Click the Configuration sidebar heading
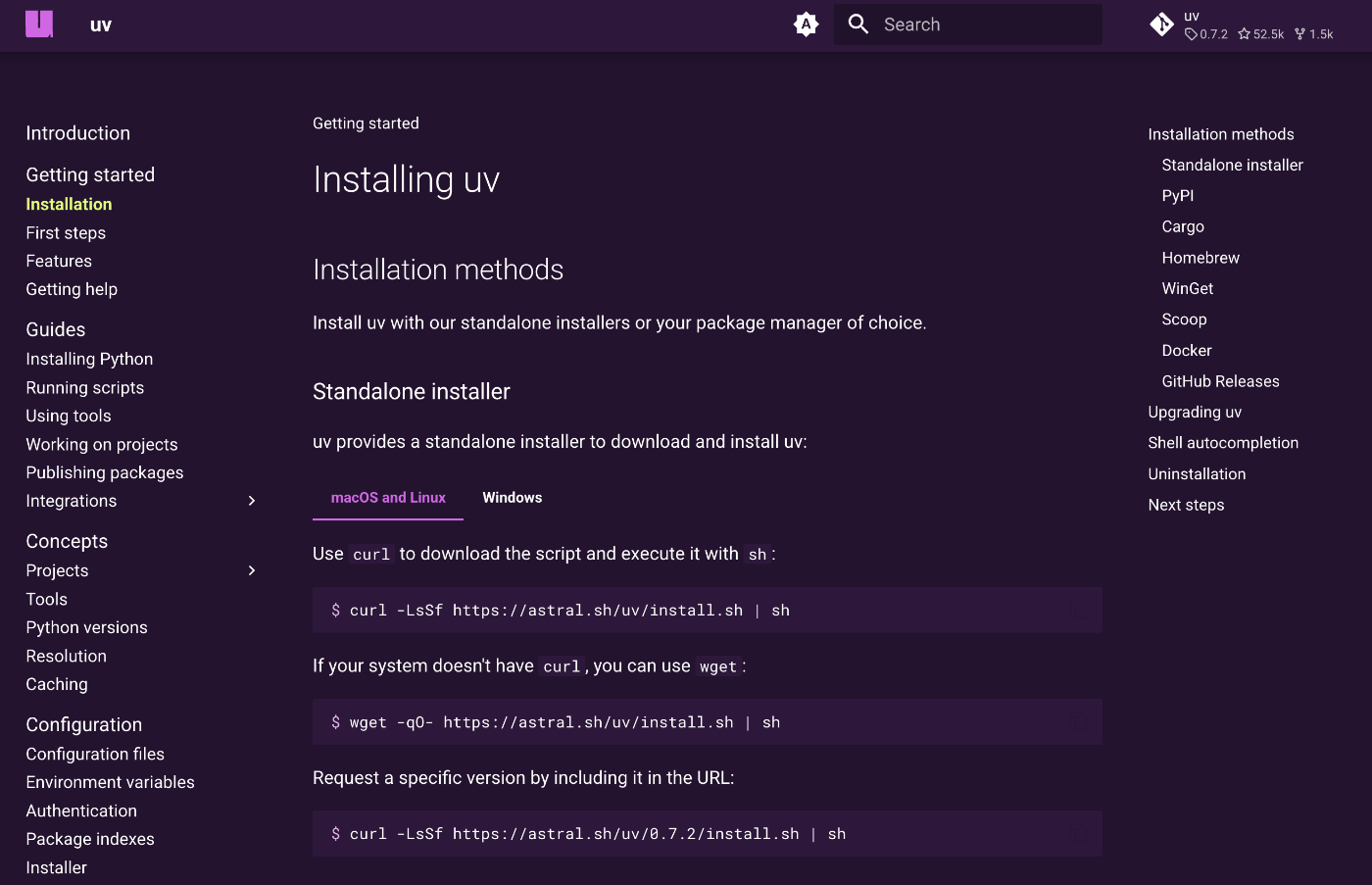The image size is (1372, 885). [x=84, y=724]
